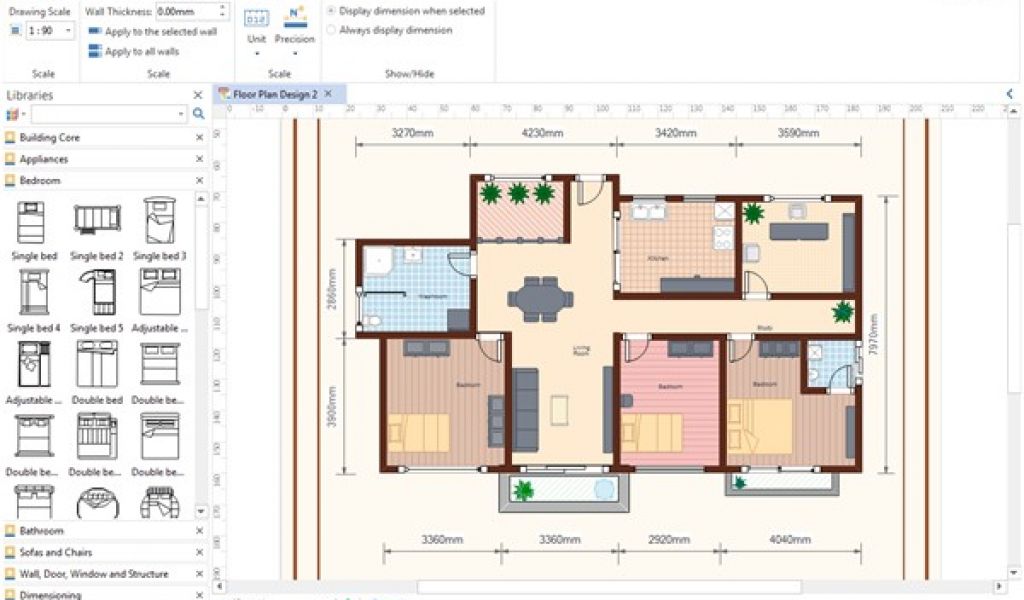1024x600 pixels.
Task: Select the Single bed shape
Action: point(31,222)
